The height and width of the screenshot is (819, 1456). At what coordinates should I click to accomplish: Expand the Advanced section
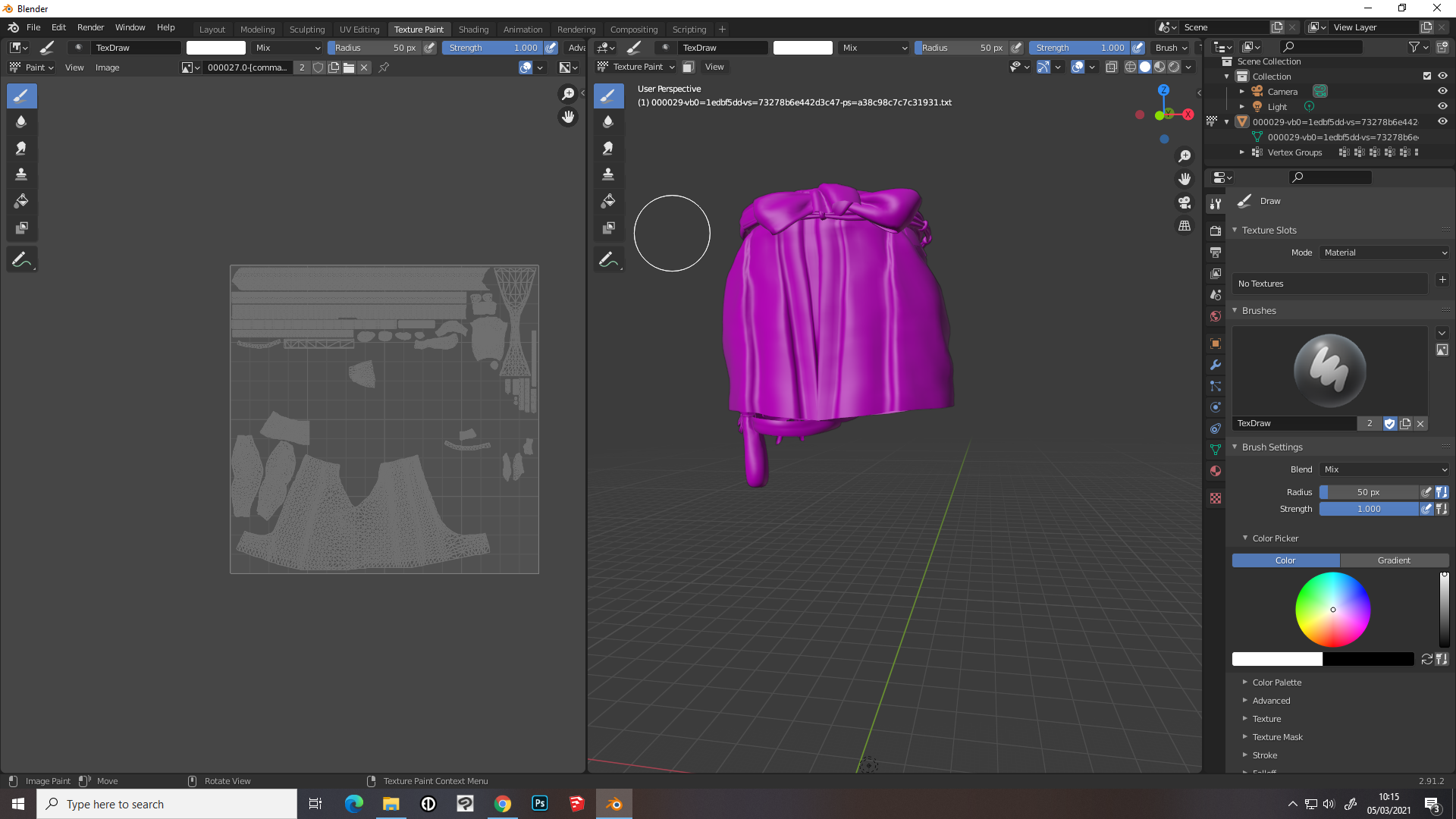tap(1271, 701)
